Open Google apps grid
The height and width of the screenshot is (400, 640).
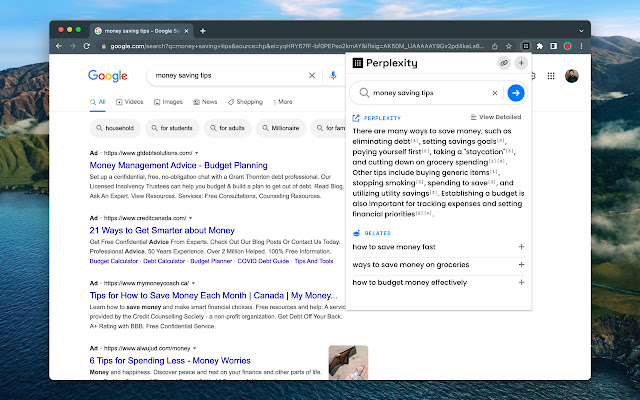click(551, 76)
